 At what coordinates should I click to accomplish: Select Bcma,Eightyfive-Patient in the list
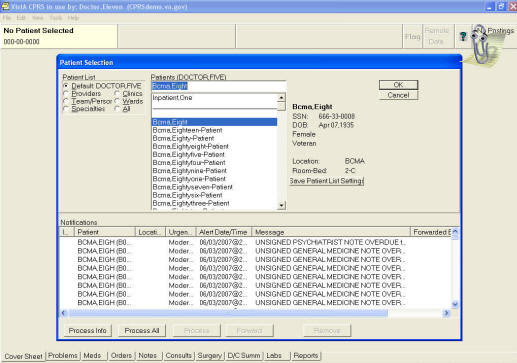214,155
